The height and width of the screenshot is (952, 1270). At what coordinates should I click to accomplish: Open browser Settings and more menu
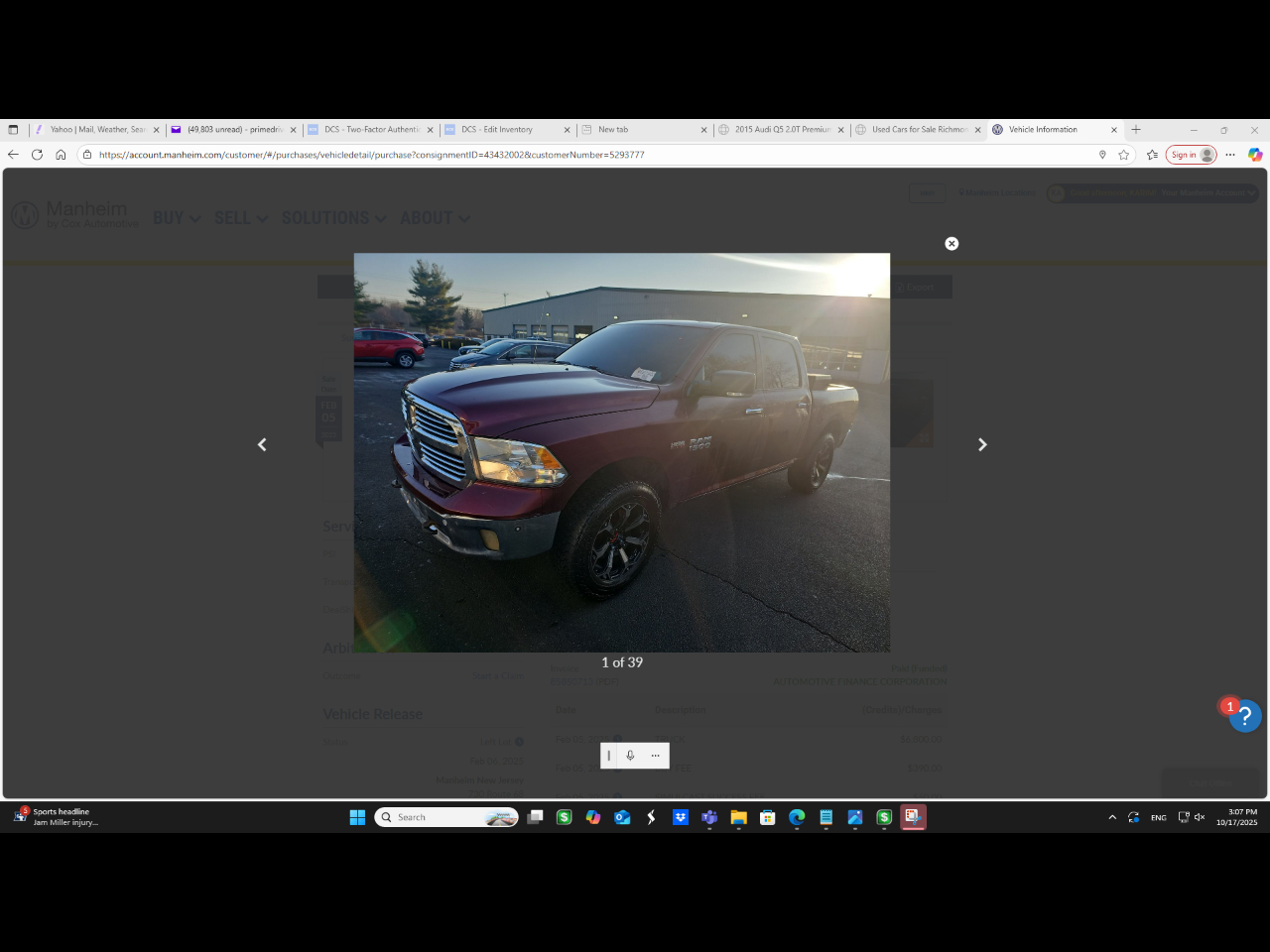click(1230, 155)
